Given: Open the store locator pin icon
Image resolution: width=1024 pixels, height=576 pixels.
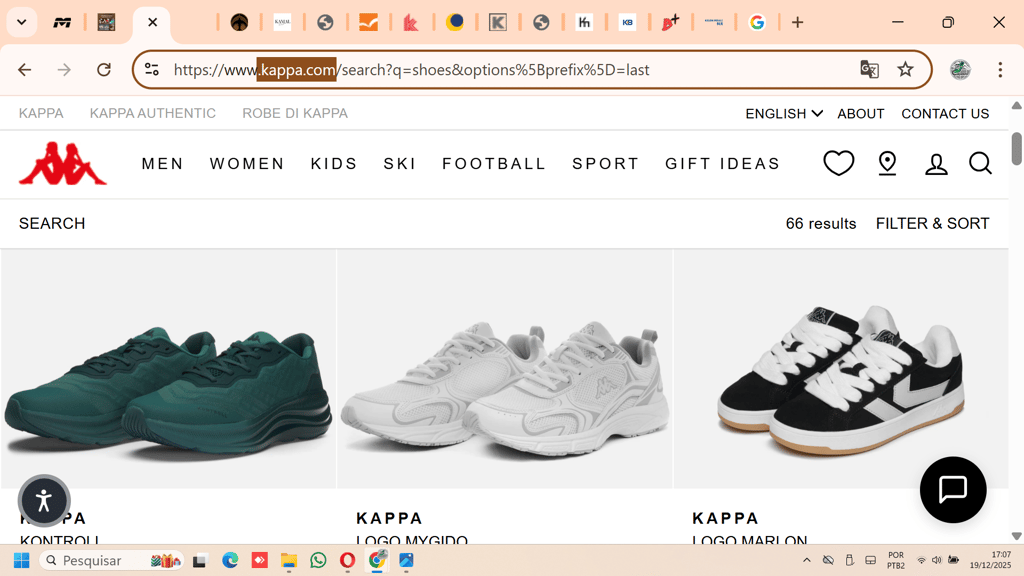Looking at the screenshot, I should click(888, 163).
